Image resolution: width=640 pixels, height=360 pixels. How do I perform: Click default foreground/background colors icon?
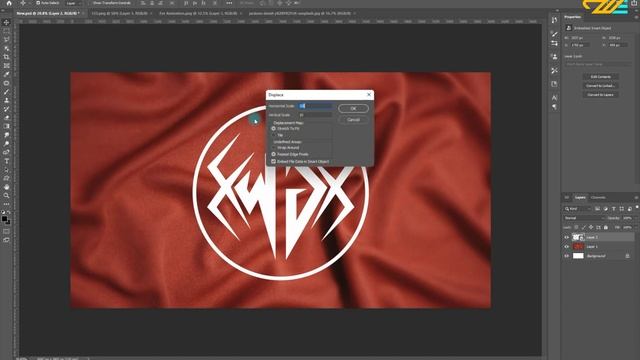[3, 212]
